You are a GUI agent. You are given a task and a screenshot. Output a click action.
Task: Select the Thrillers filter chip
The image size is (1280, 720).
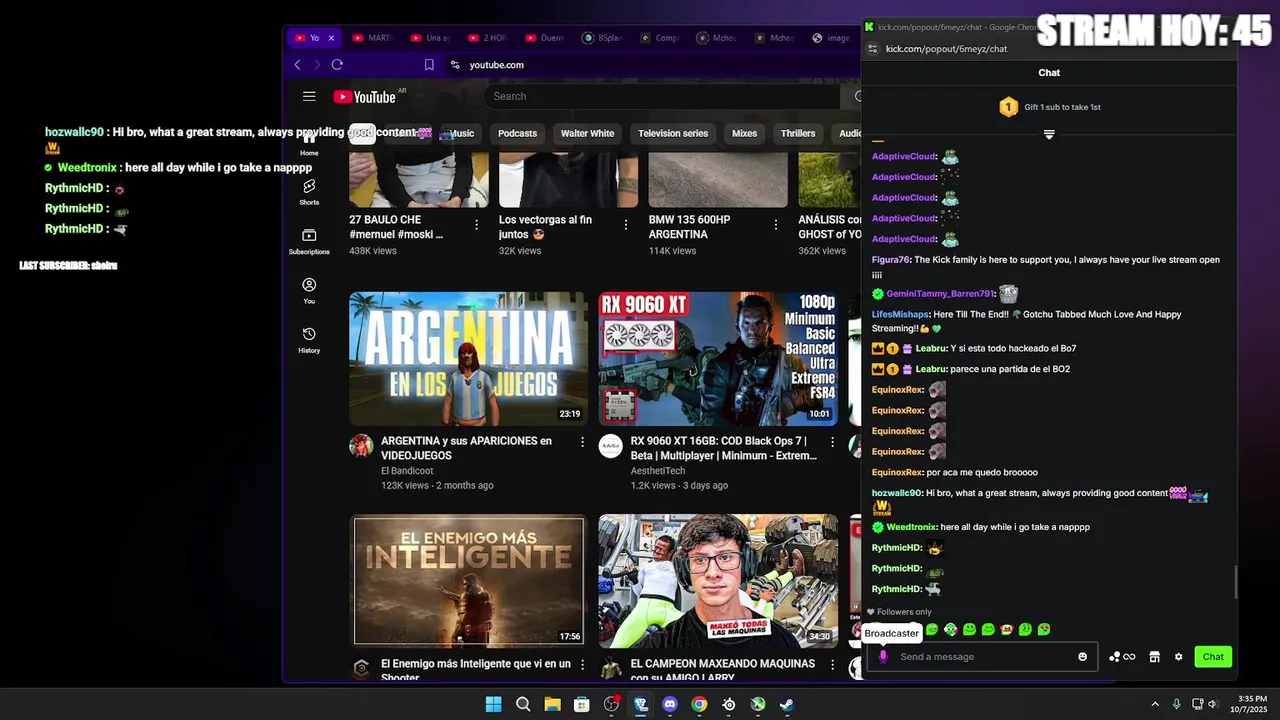click(798, 133)
